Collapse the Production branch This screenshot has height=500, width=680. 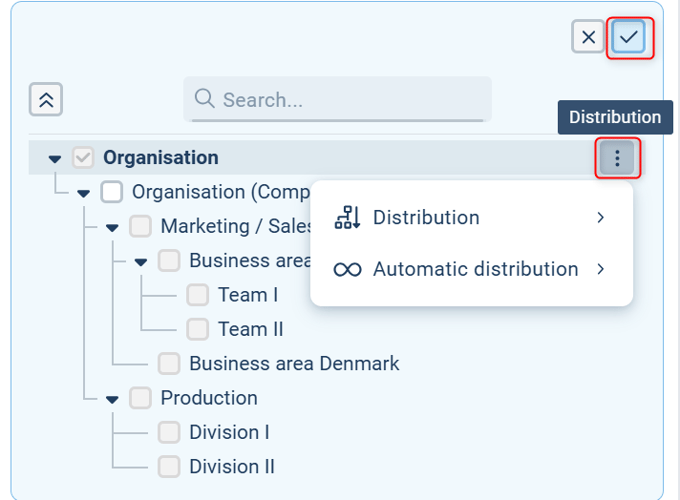point(112,399)
